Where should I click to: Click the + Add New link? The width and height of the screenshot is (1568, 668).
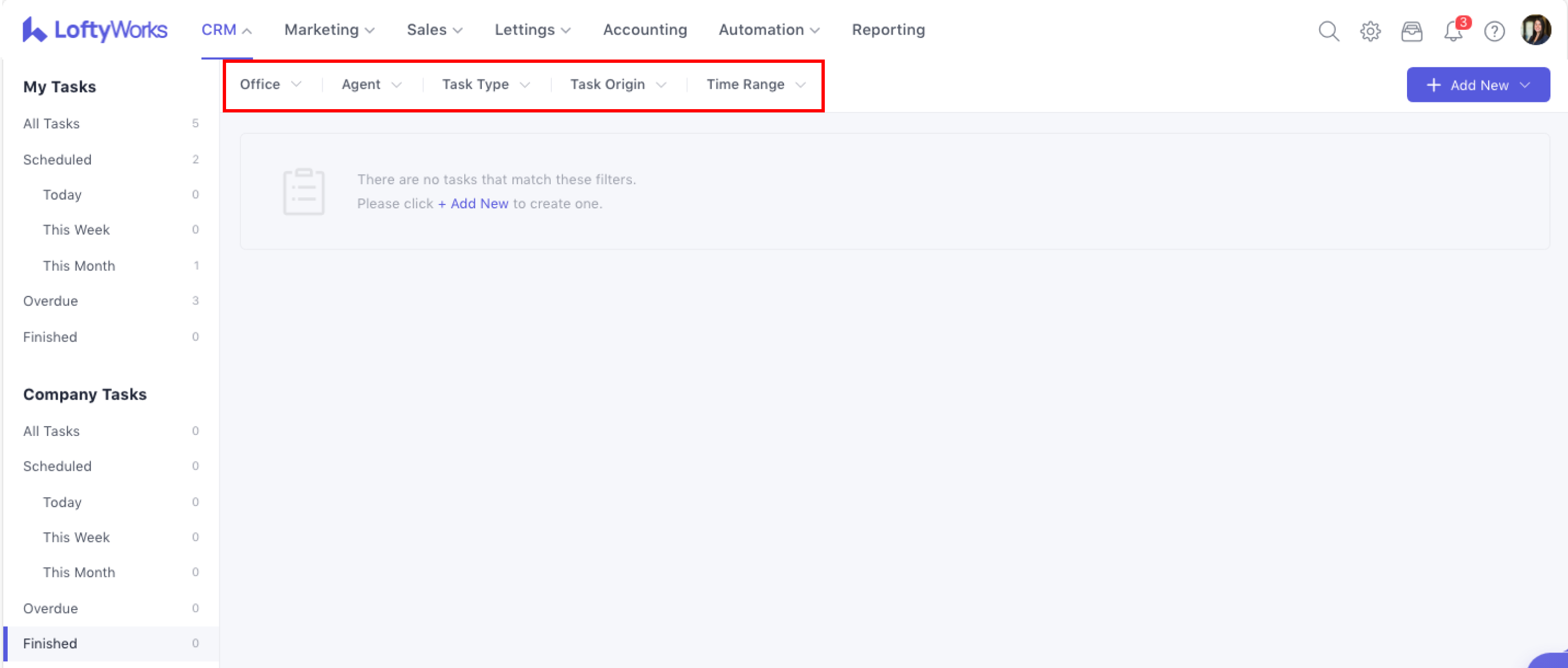coord(473,204)
